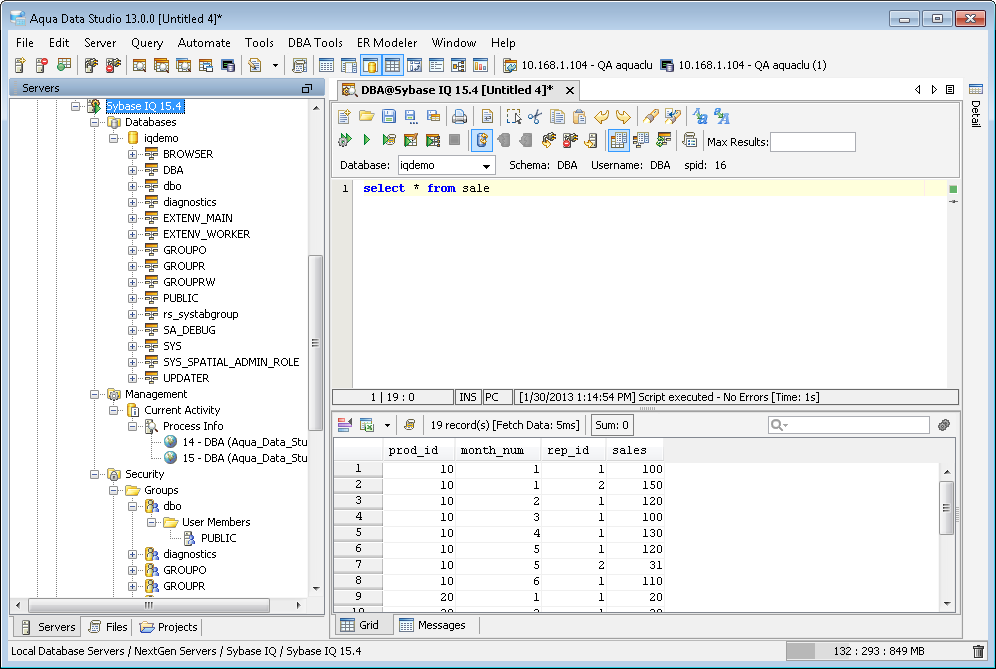Click the 10.168.1.104 - QA aquaclu (1) window shortcut

(744, 65)
